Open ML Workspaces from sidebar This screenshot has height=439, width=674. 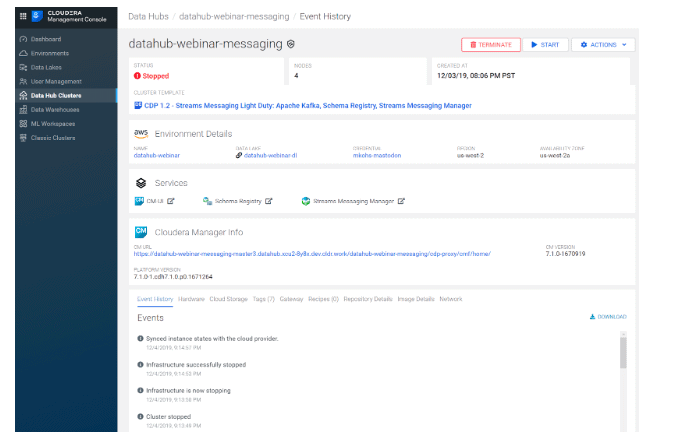pos(23,124)
